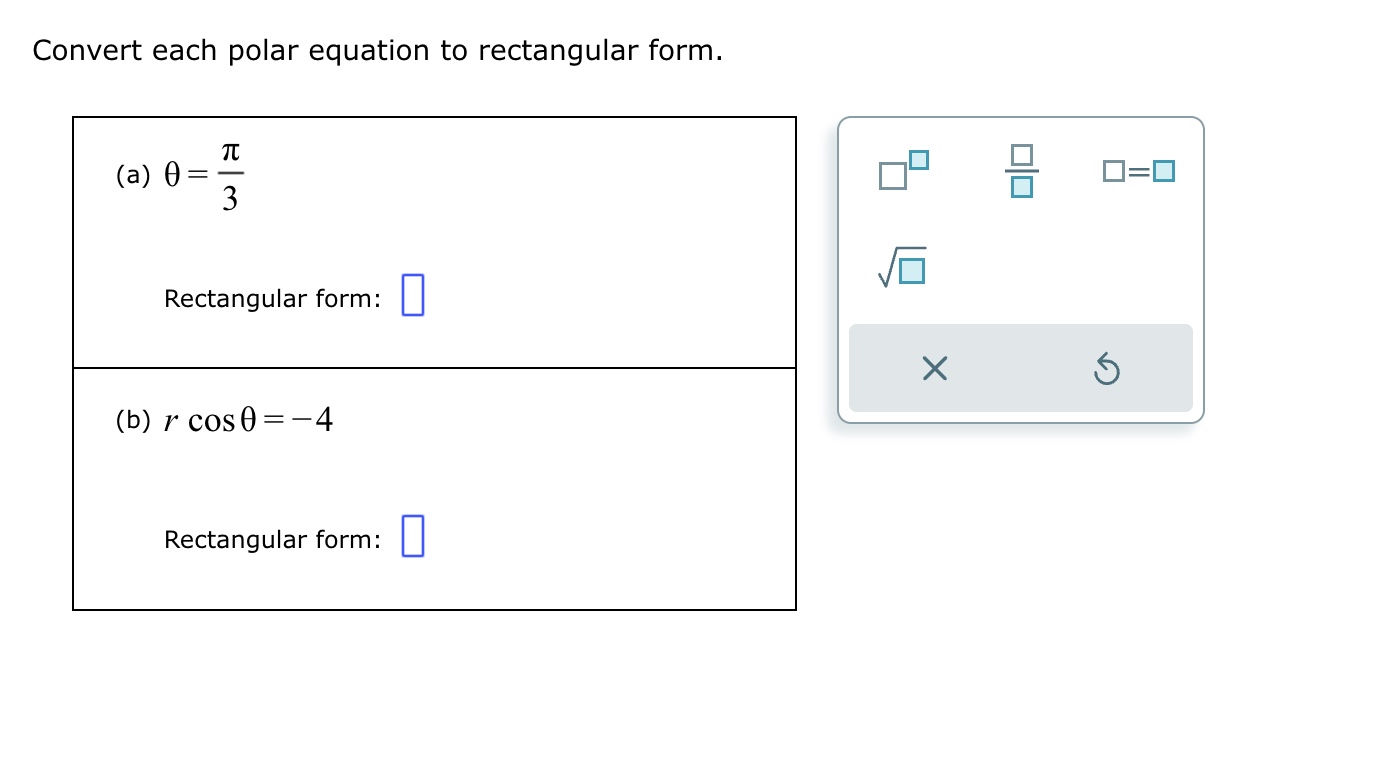Click the rectangular form answer box for part (b)
This screenshot has height=766, width=1376.
pos(412,536)
